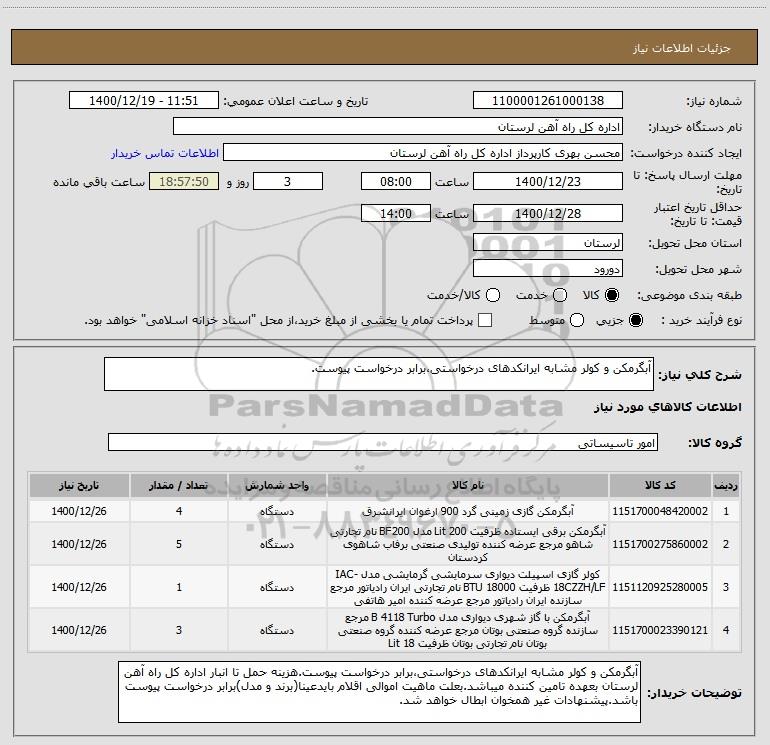Click quantity 5 in row 2
This screenshot has height=745, width=770.
click(179, 544)
